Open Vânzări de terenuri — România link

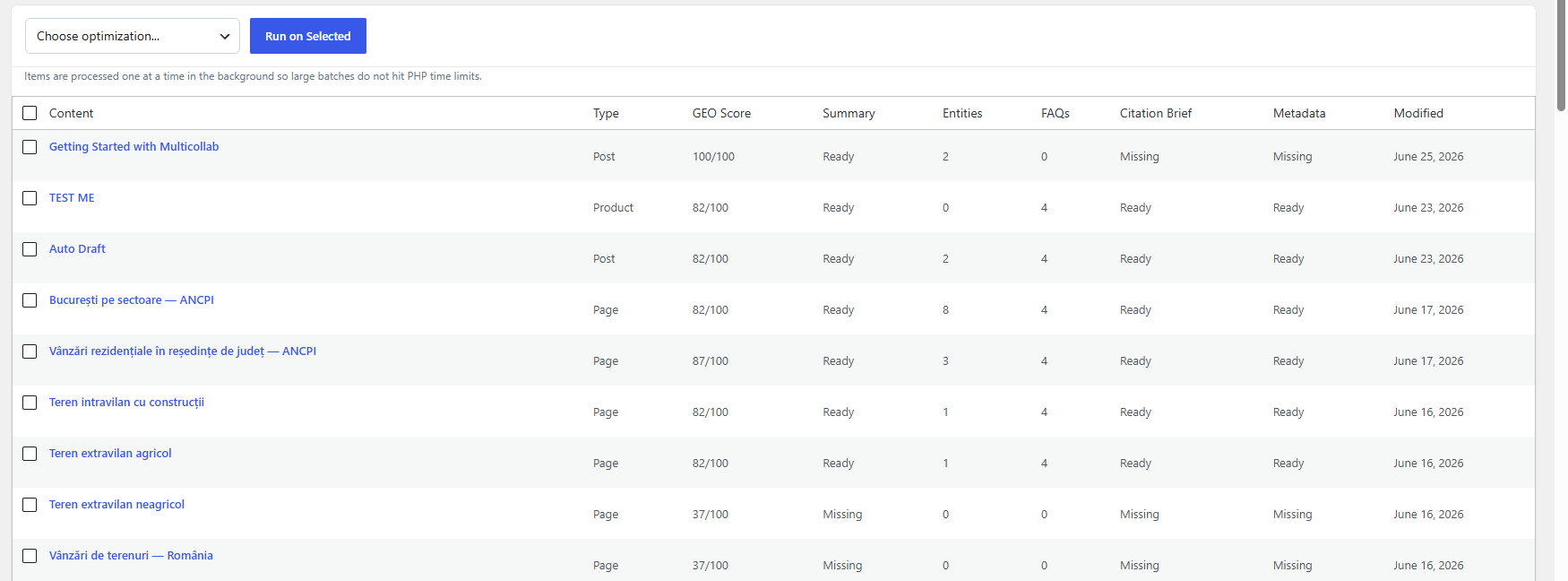(131, 556)
